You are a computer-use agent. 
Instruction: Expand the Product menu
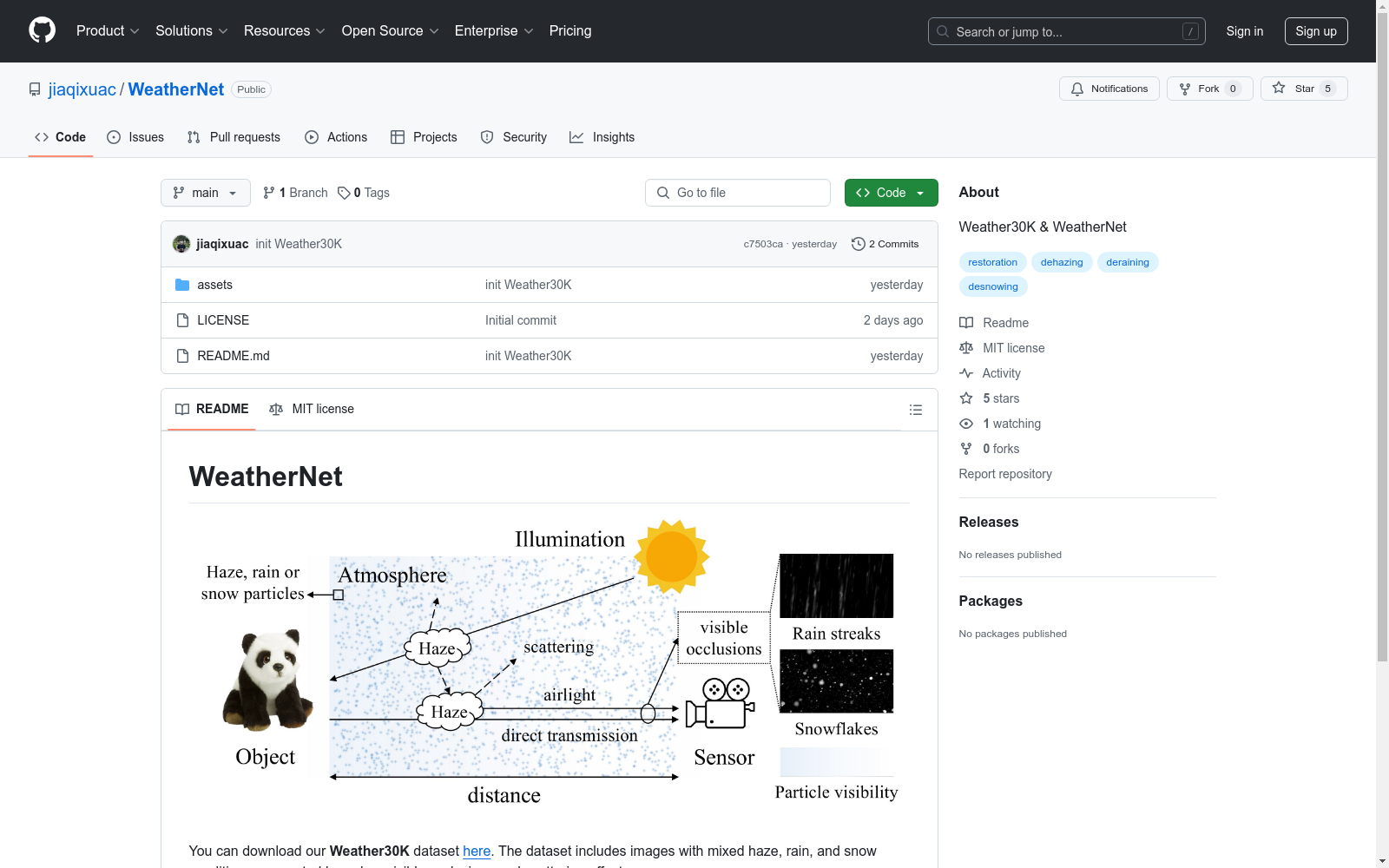pos(108,31)
